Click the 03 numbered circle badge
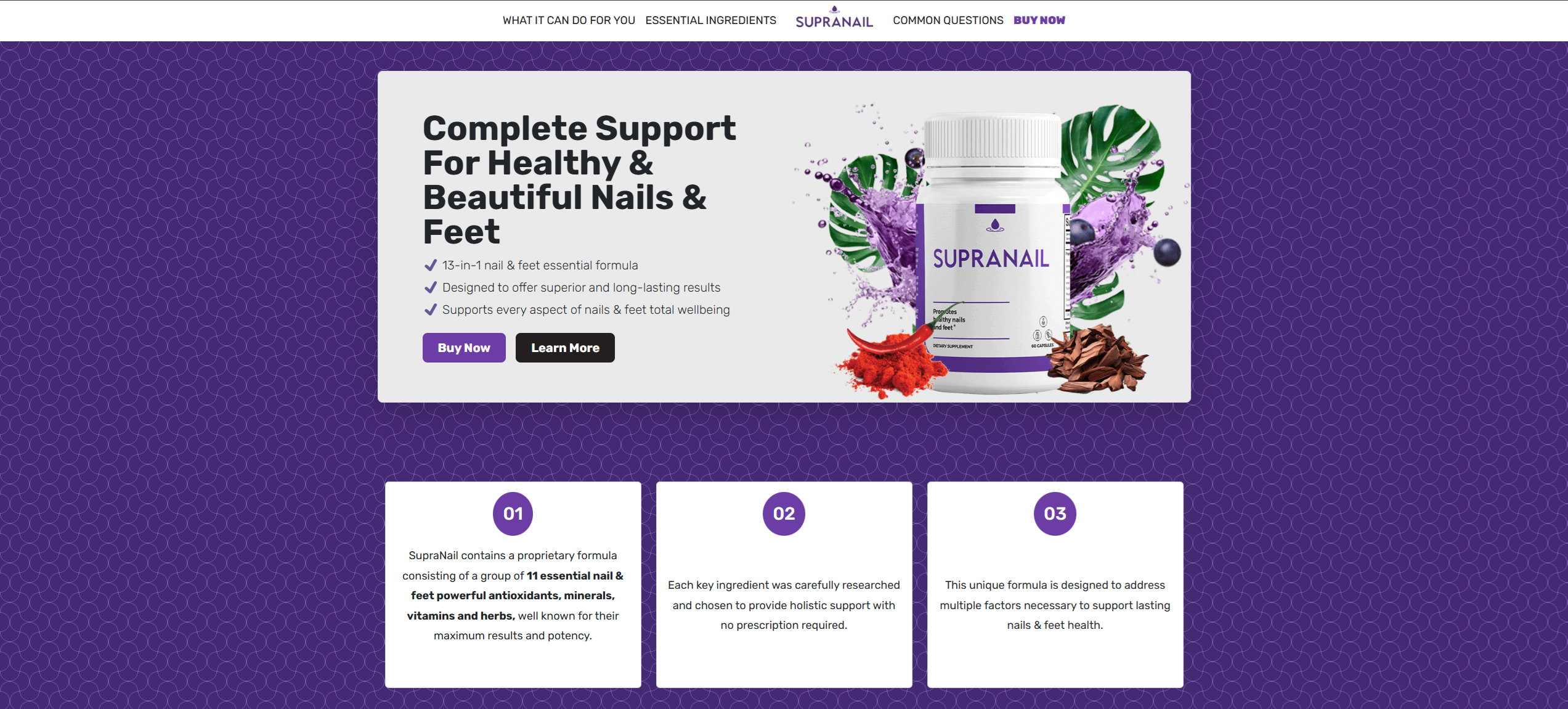Viewport: 1568px width, 709px height. [x=1055, y=514]
